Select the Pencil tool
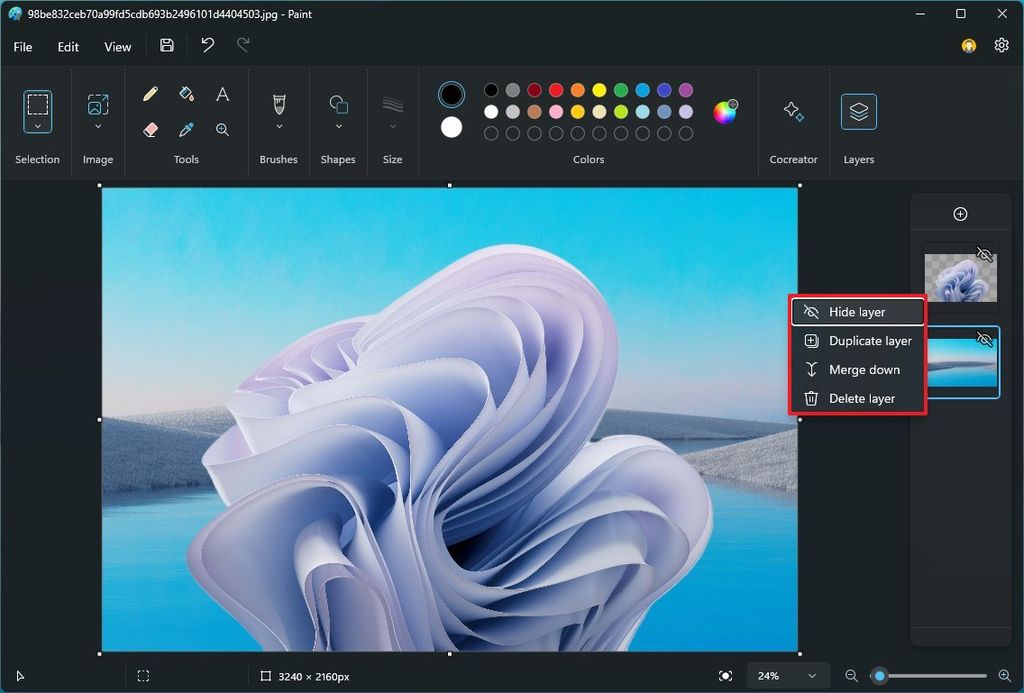Viewport: 1024px width, 693px height. [x=150, y=93]
